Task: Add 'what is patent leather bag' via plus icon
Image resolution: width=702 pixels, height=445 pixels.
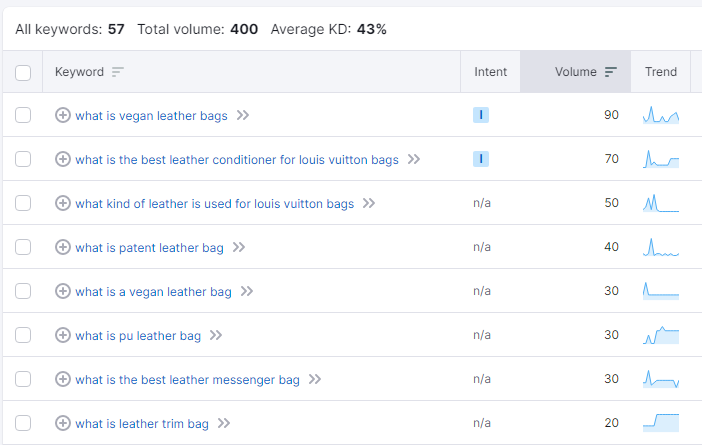Action: coord(63,247)
